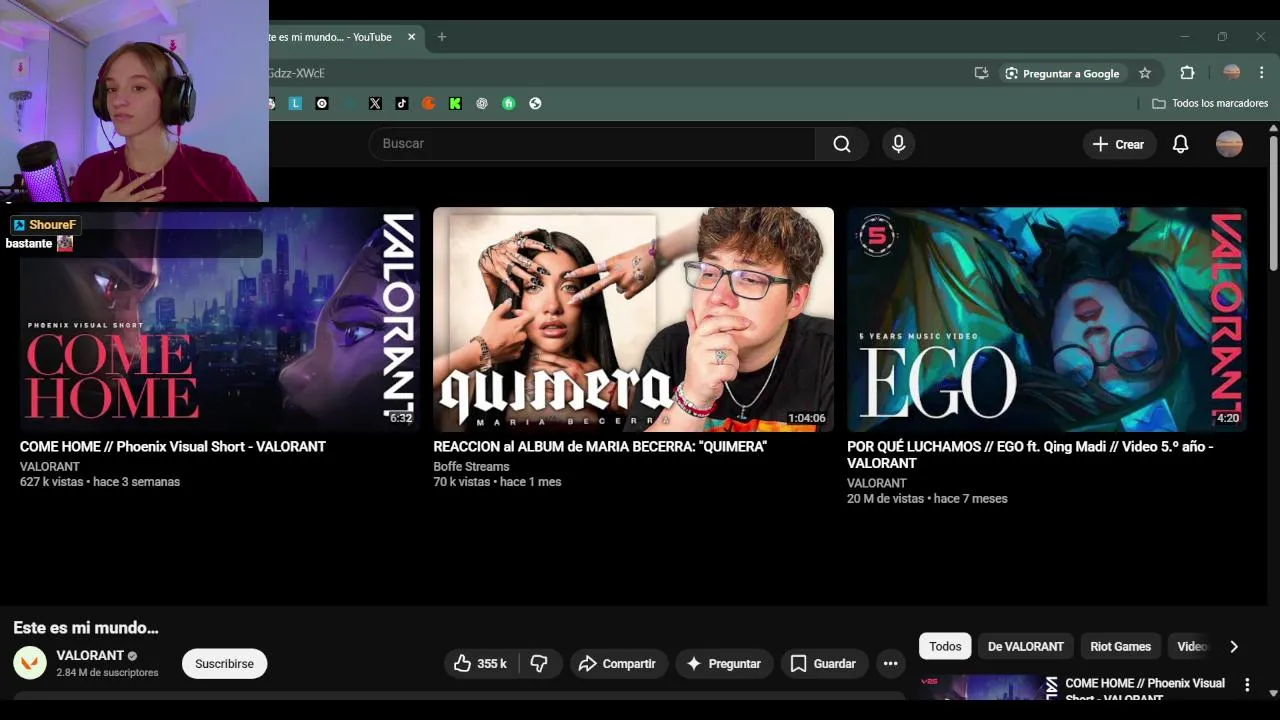Click the search magnifier button
1280x720 pixels.
[x=842, y=144]
